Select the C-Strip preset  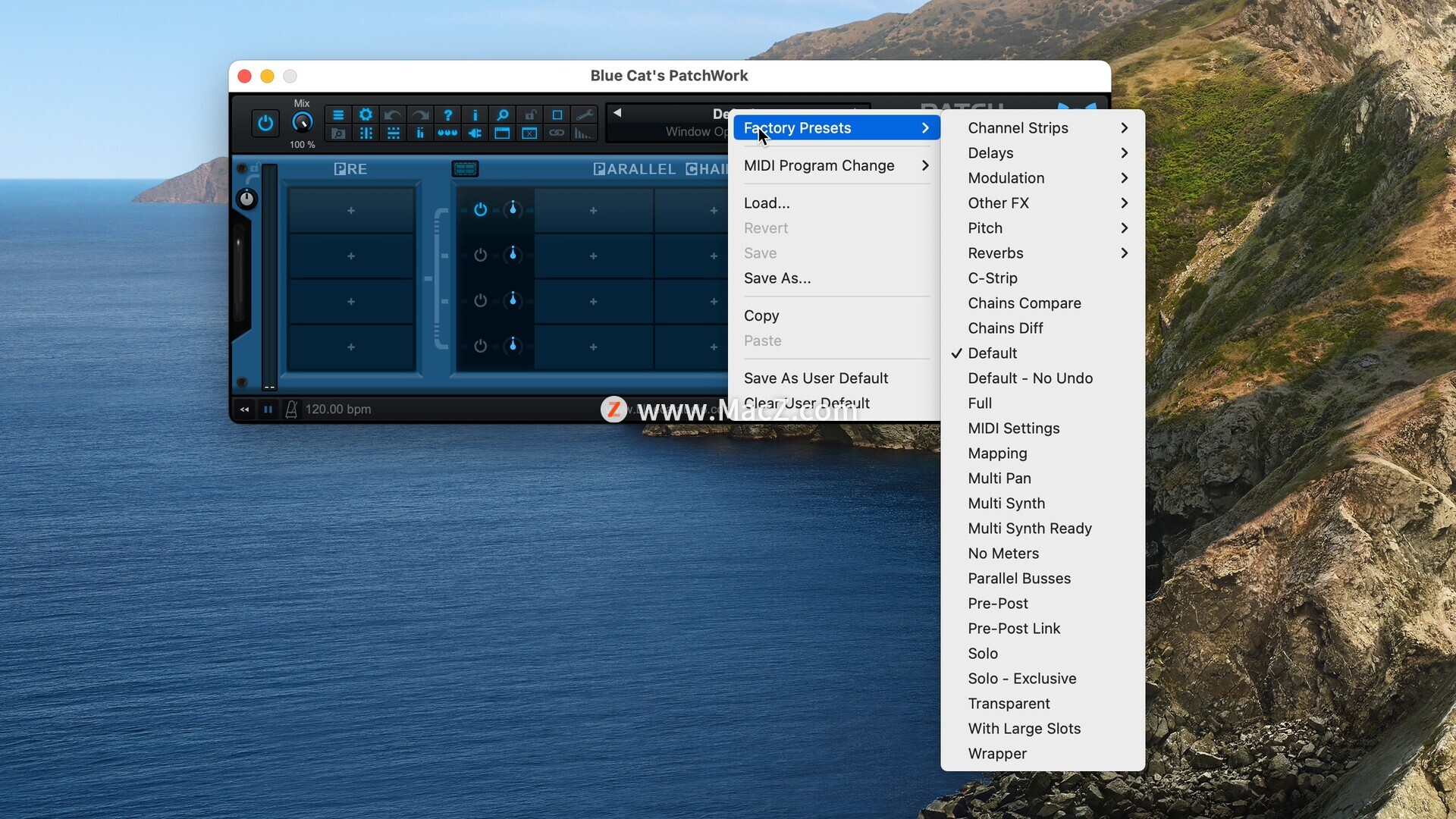[x=1043, y=278]
